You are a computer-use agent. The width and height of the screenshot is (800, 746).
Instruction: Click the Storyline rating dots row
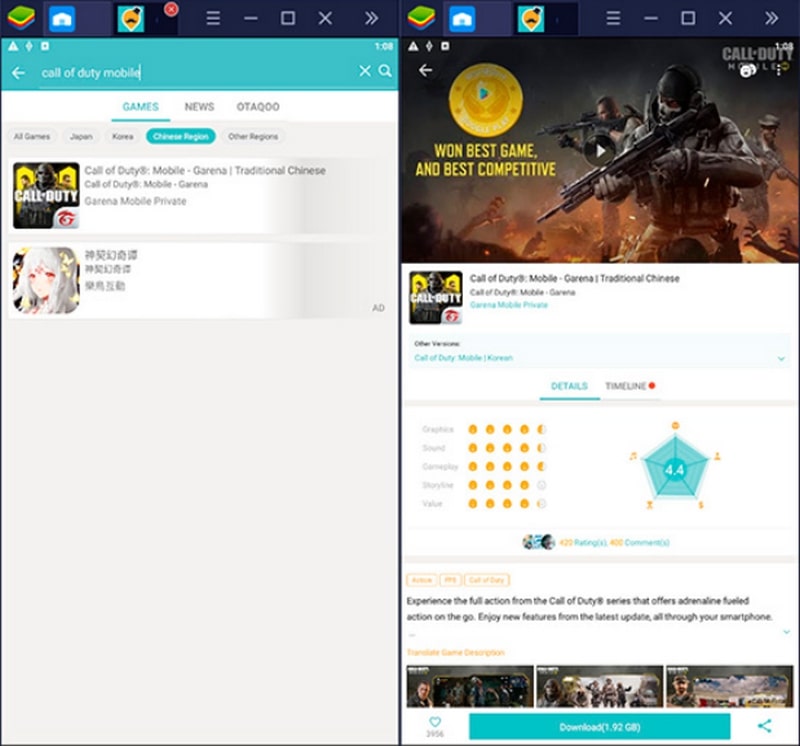coord(507,485)
